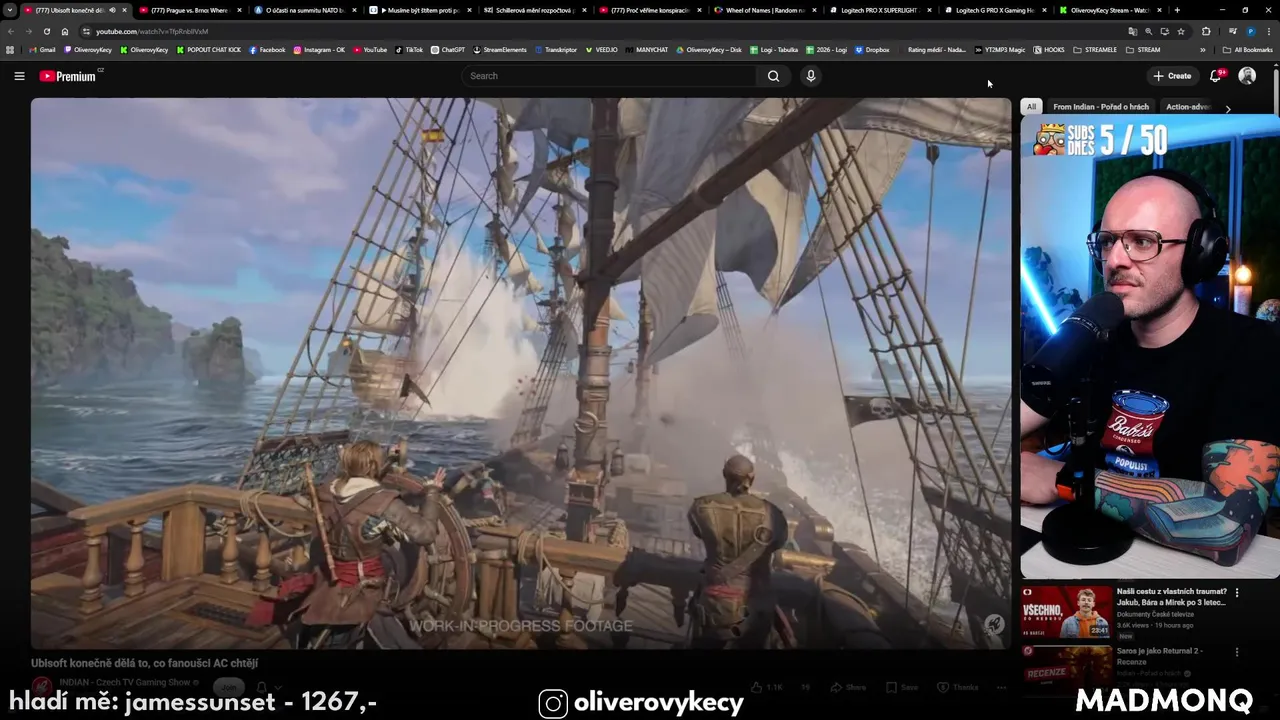The width and height of the screenshot is (1280, 720).
Task: Go to YouTube Premium home logo
Action: (x=70, y=76)
